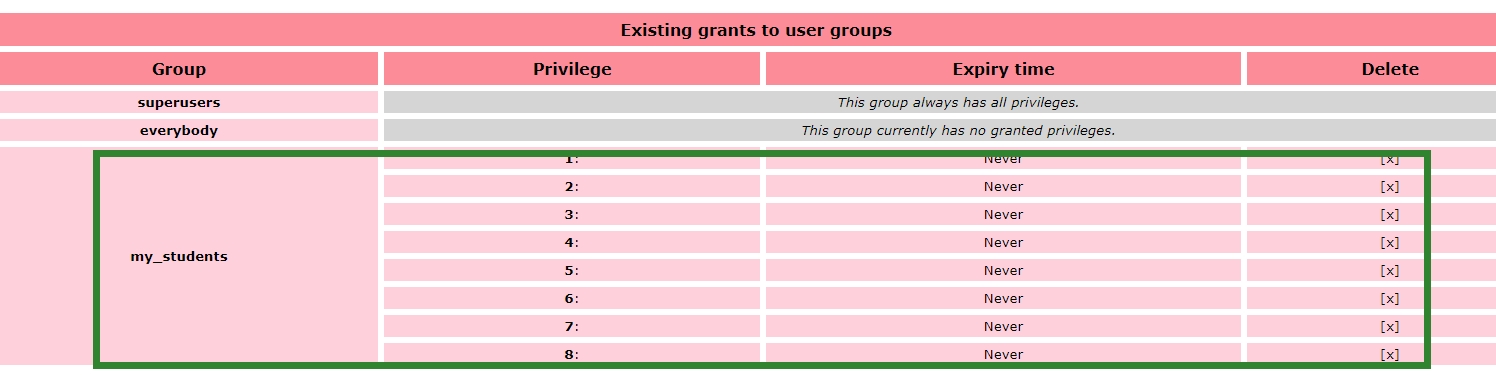Screen dimensions: 1496x375
Task: Click 'Never' expiry in privilege 7 row
Action: 1003,326
